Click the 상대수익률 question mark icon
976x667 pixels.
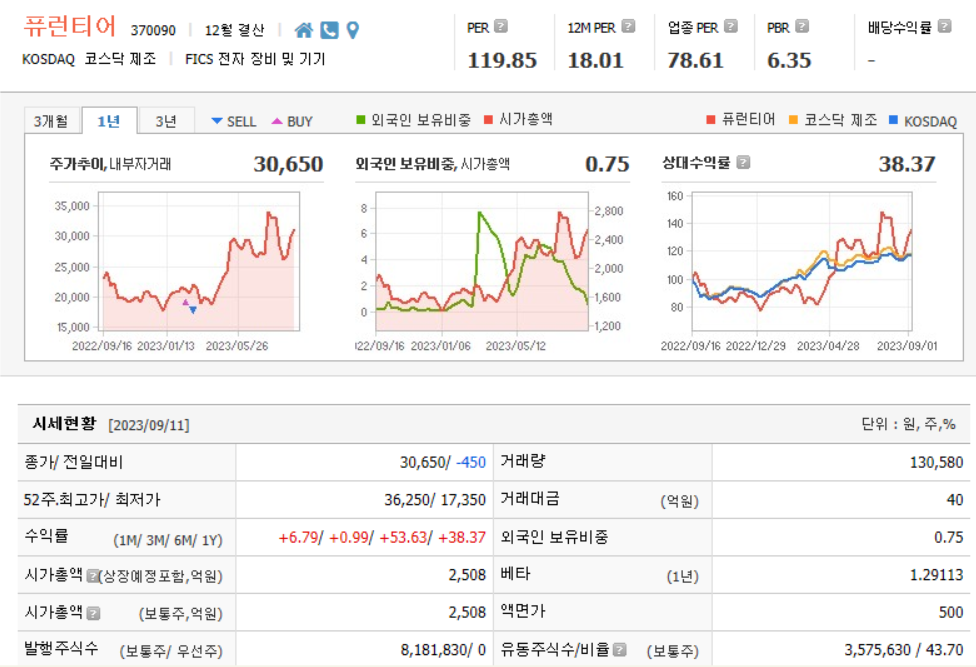743,163
